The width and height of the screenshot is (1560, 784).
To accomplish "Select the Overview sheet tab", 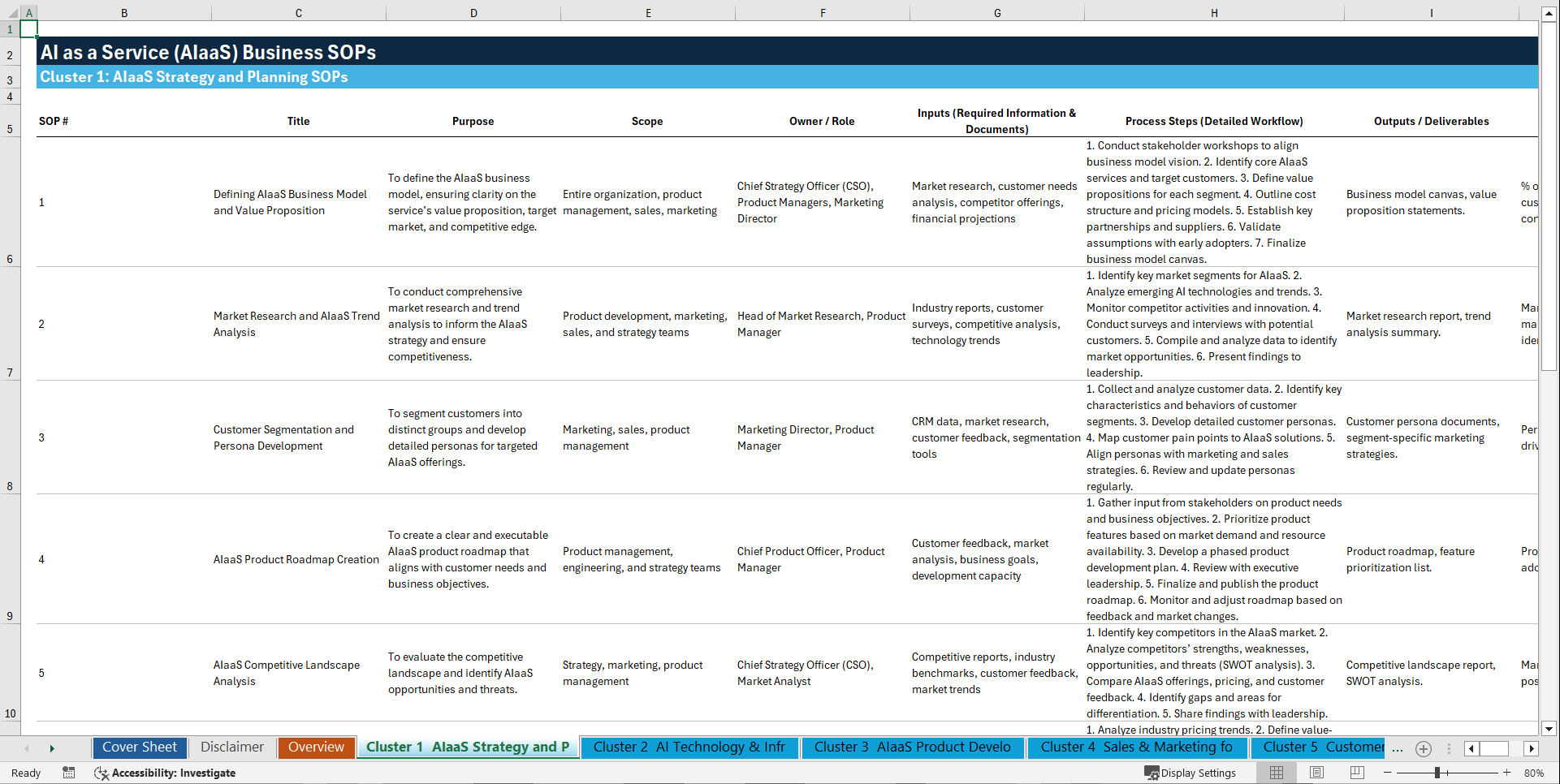I will (316, 747).
